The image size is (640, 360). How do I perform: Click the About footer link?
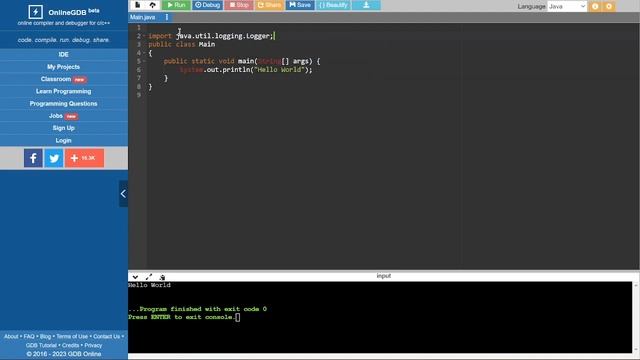[x=11, y=336]
